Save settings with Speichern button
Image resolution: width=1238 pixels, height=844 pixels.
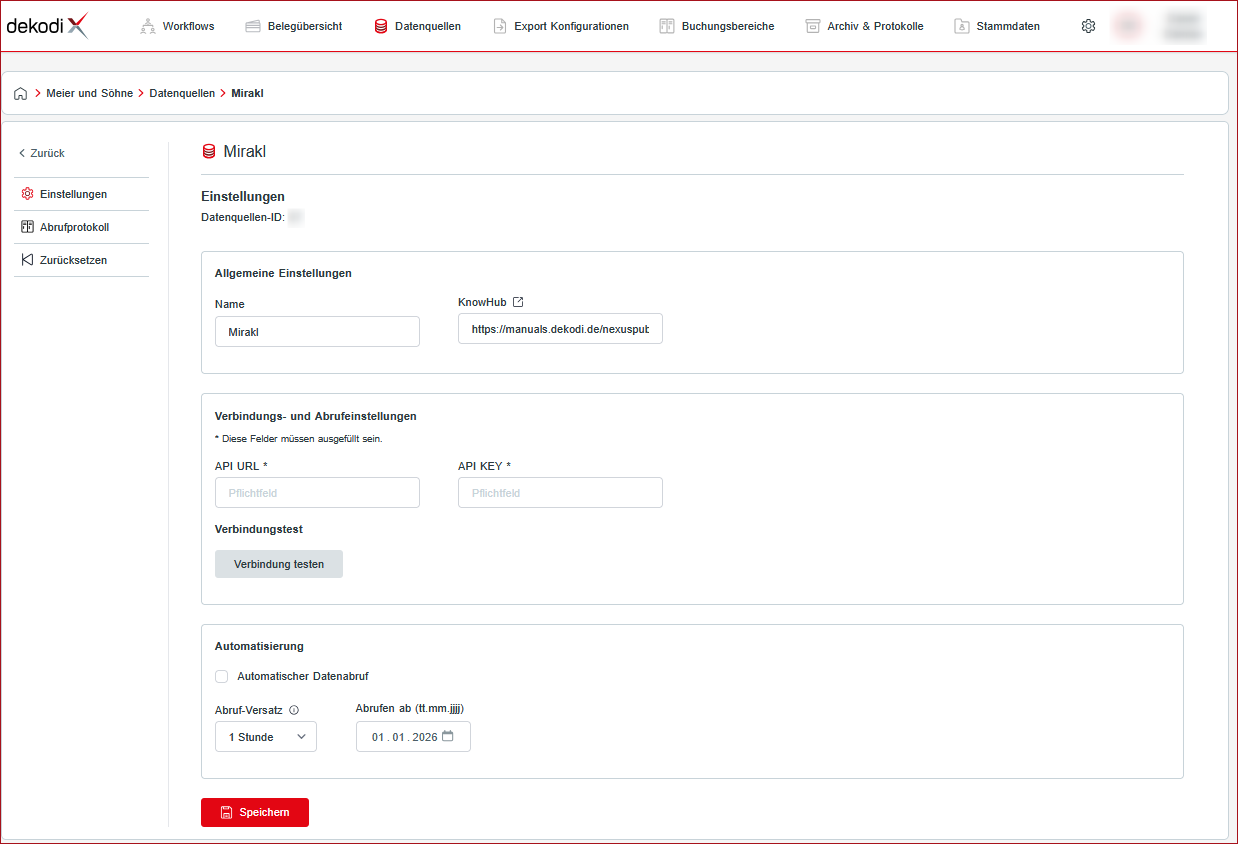point(255,813)
